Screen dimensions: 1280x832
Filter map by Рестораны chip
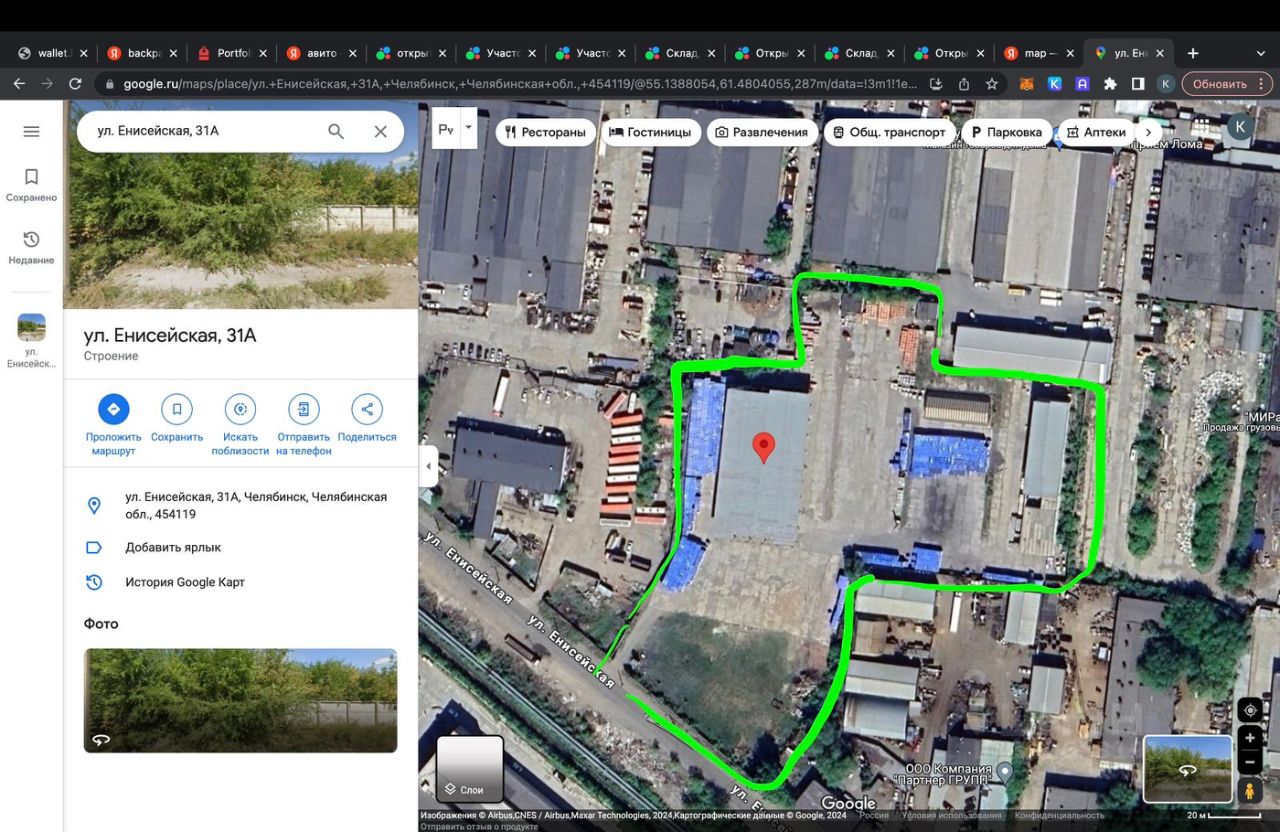[x=546, y=132]
